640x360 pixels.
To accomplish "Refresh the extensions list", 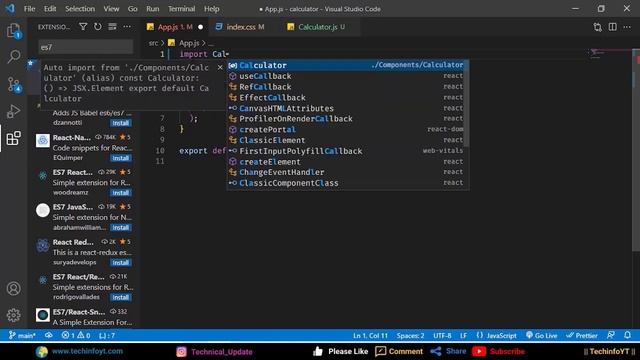I will click(98, 27).
